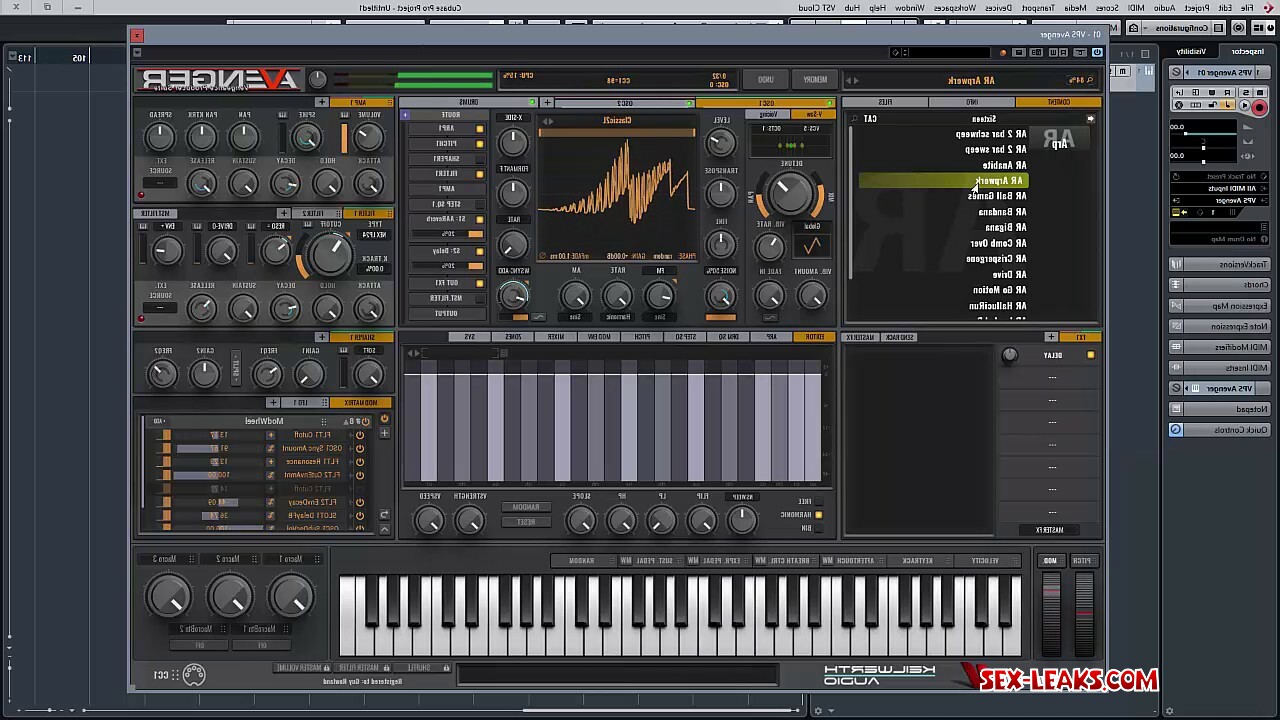This screenshot has width=1280, height=720.
Task: Toggle the OSC1 Sync Amount row power icon
Action: (360, 448)
